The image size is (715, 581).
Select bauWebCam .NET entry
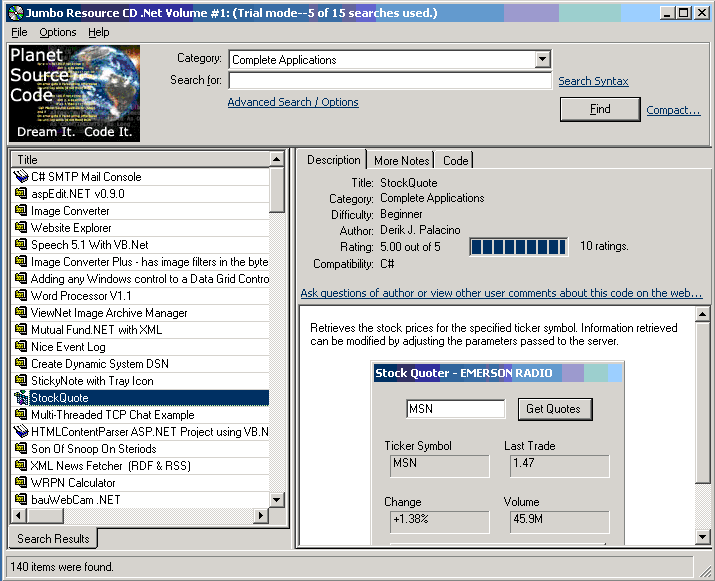140,499
